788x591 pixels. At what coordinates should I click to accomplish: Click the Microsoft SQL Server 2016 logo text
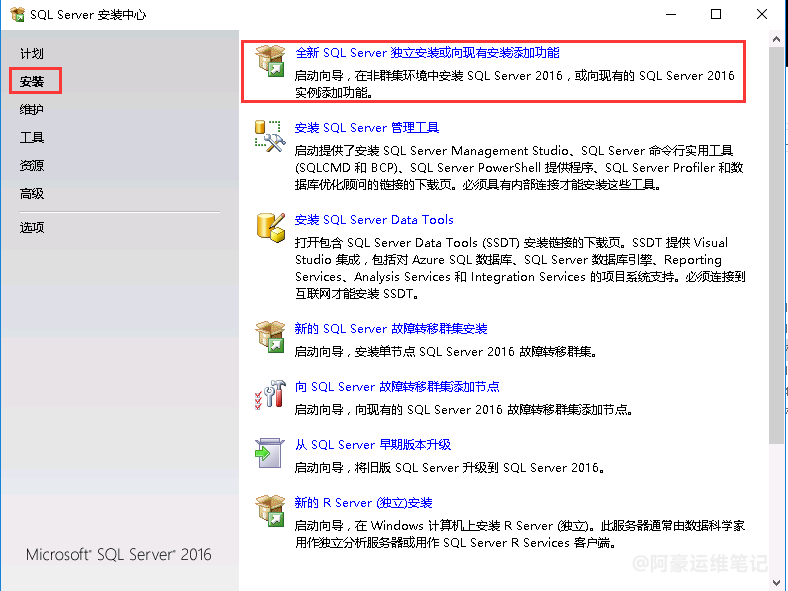pyautogui.click(x=119, y=554)
